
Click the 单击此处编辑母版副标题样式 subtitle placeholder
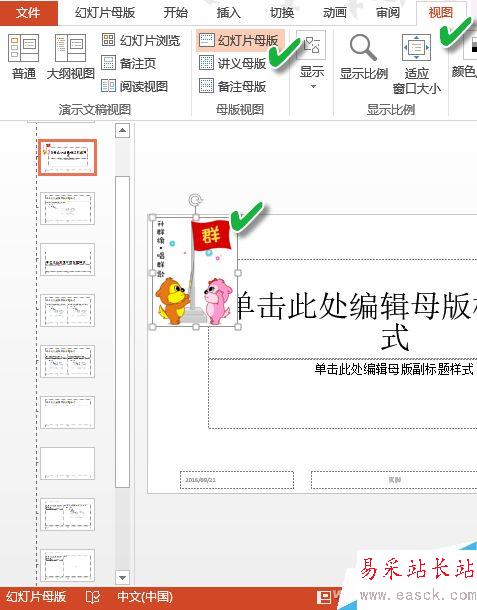point(394,369)
